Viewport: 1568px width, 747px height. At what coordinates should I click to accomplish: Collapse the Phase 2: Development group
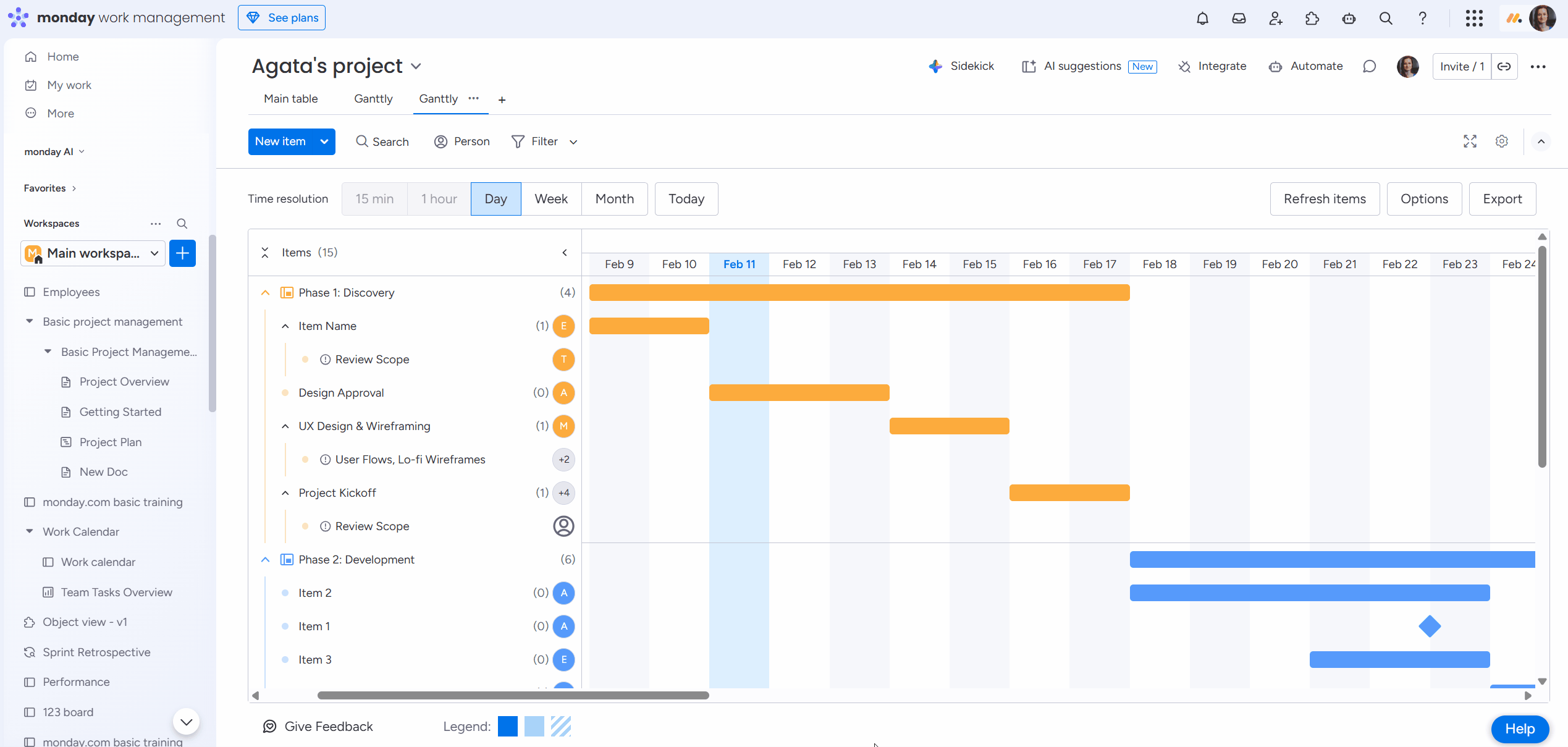point(266,560)
